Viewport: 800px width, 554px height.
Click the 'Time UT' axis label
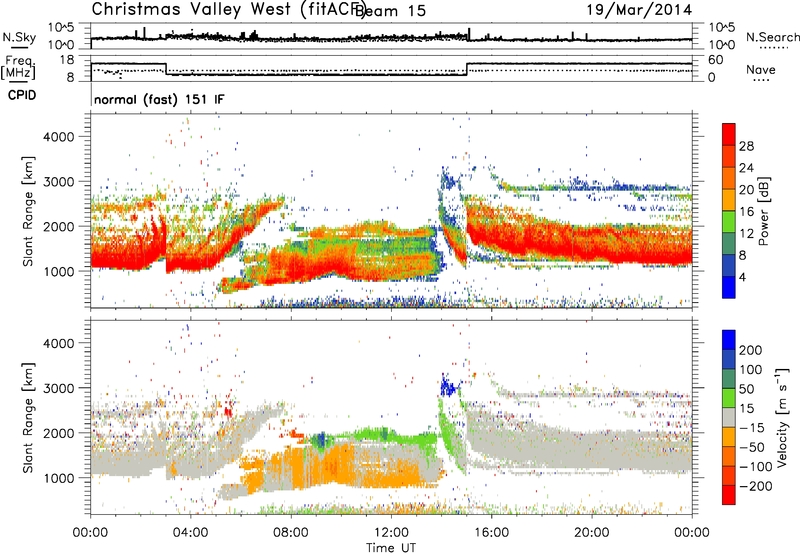coord(391,547)
